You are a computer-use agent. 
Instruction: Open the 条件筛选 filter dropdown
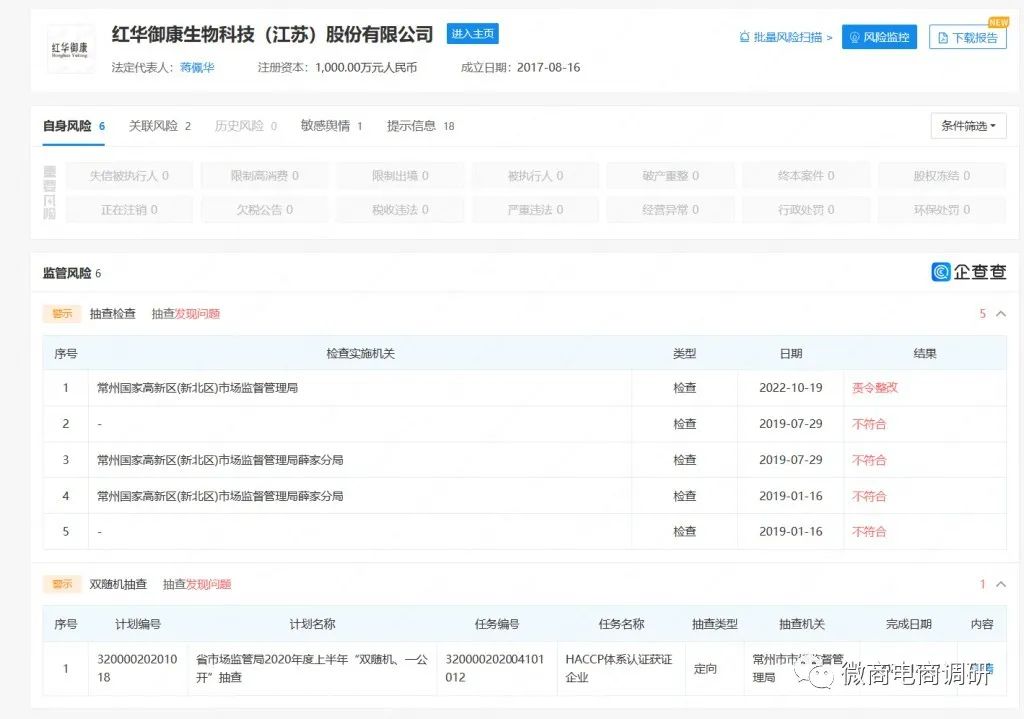(x=968, y=125)
